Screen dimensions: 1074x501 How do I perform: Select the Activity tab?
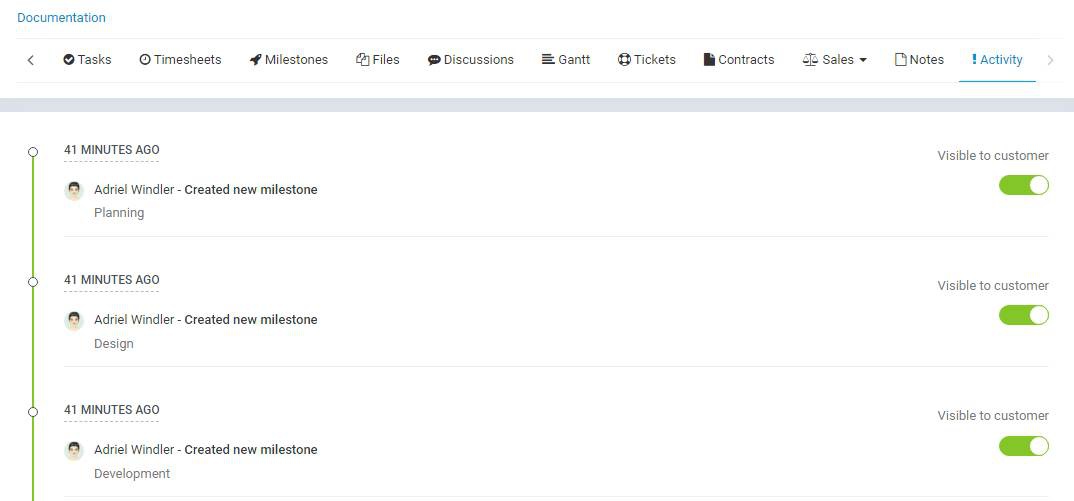pos(997,60)
